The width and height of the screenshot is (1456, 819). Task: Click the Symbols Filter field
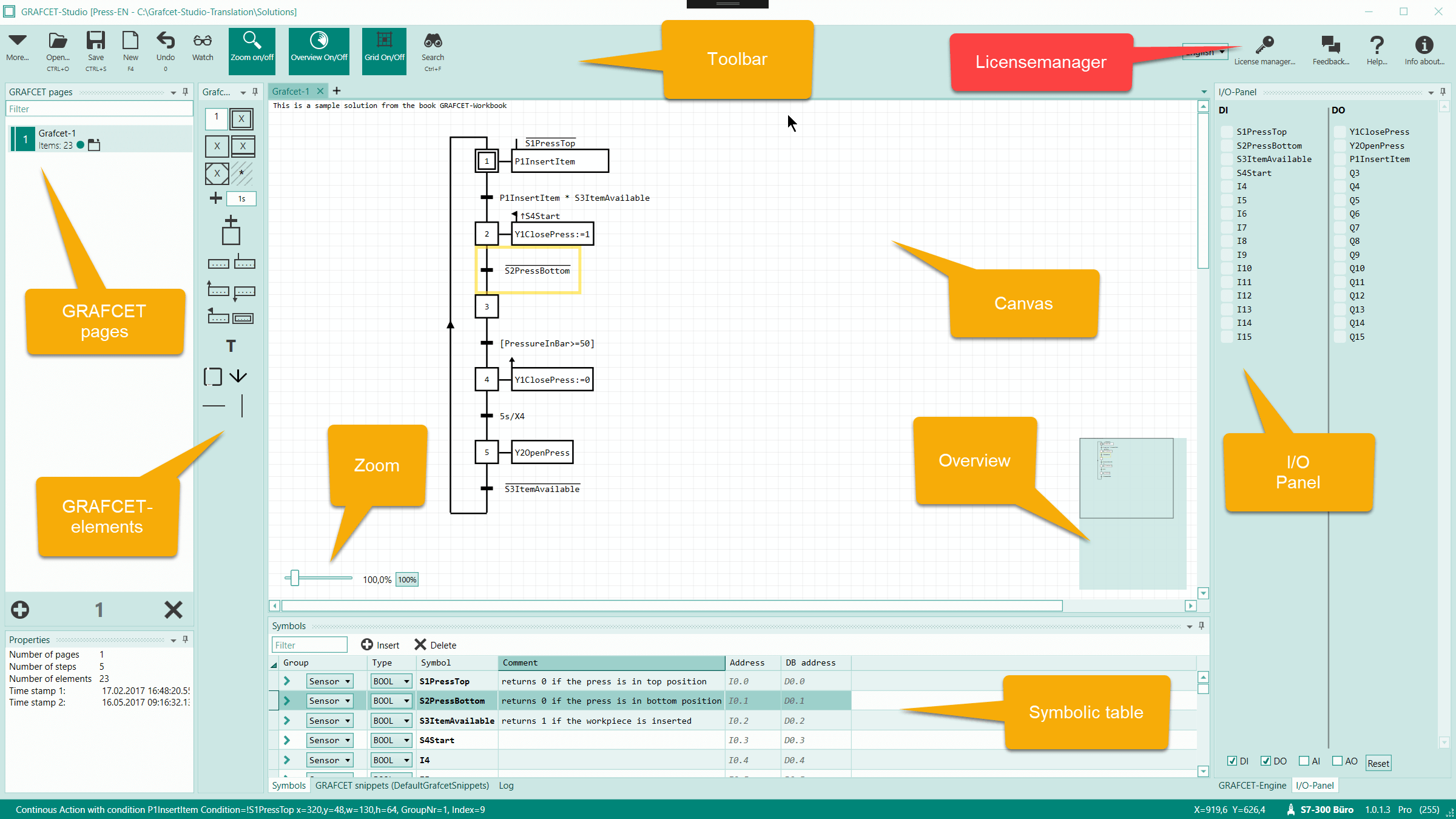pyautogui.click(x=309, y=645)
